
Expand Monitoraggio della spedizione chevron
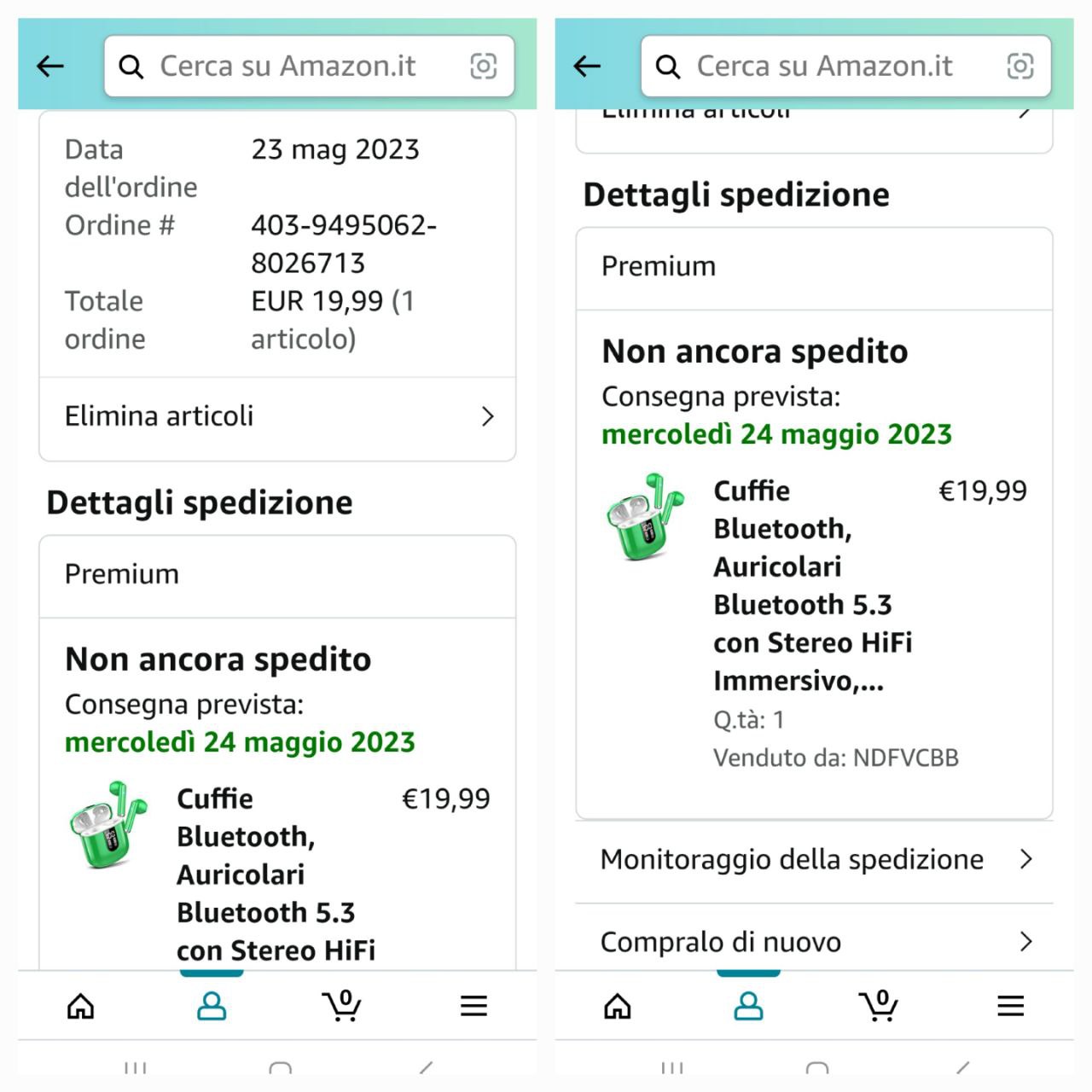click(1025, 859)
